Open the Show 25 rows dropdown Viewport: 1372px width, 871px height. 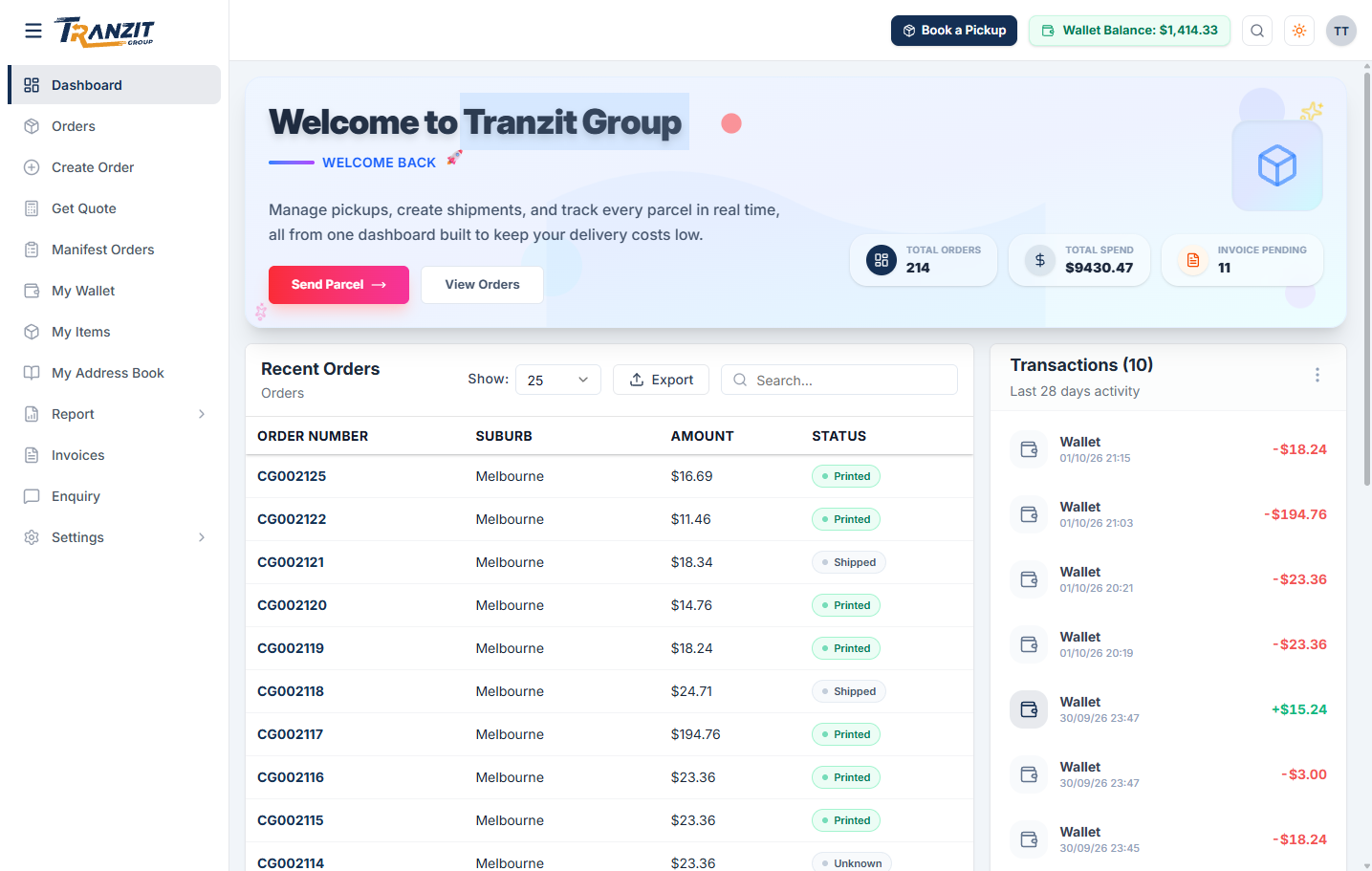point(558,380)
